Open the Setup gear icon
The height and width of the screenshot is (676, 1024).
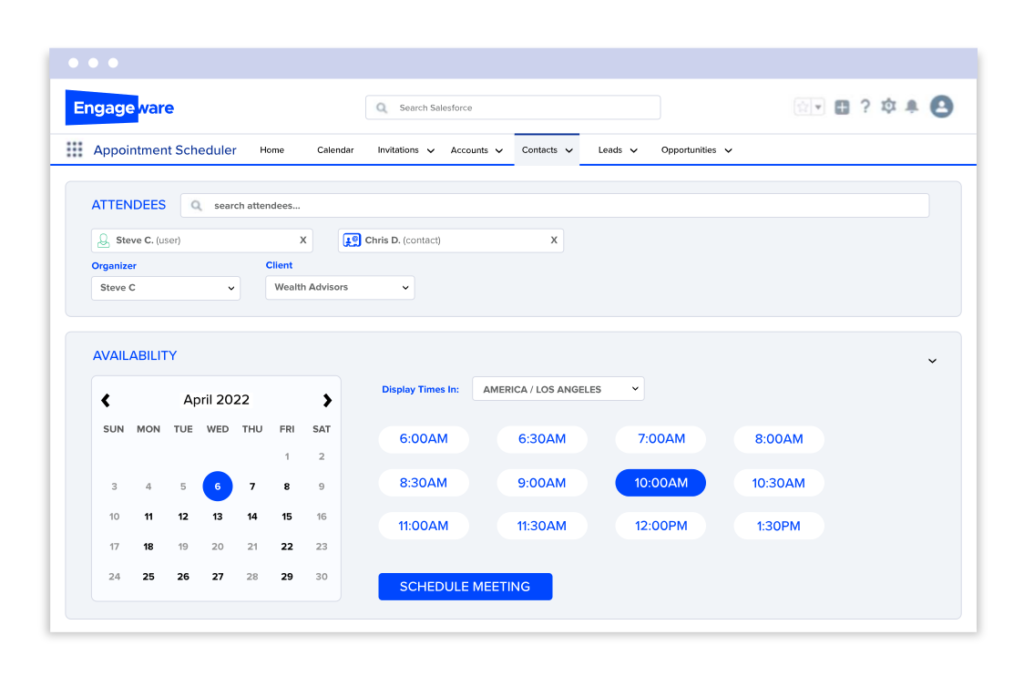tap(888, 105)
